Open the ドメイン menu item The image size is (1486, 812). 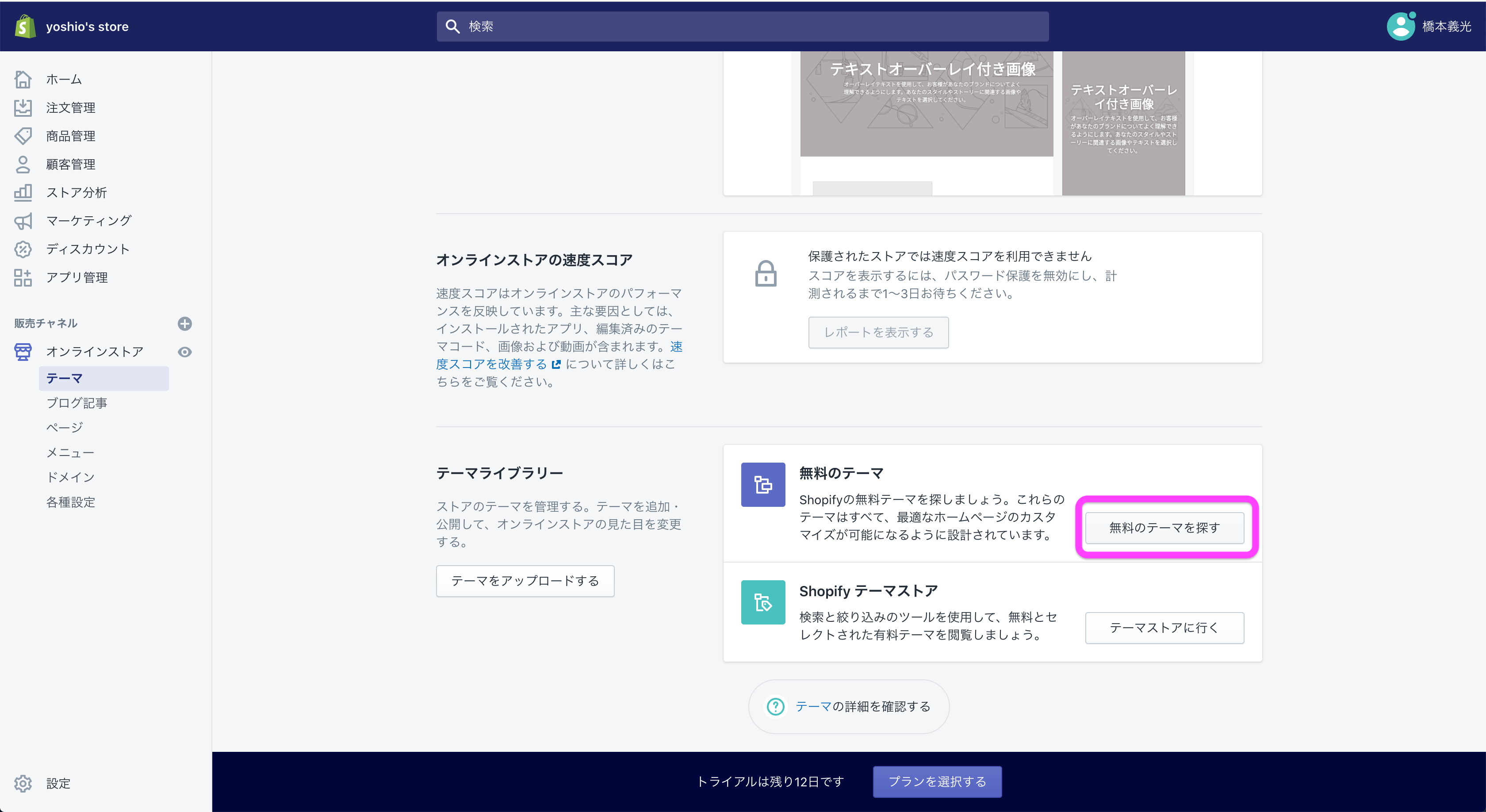click(x=70, y=477)
